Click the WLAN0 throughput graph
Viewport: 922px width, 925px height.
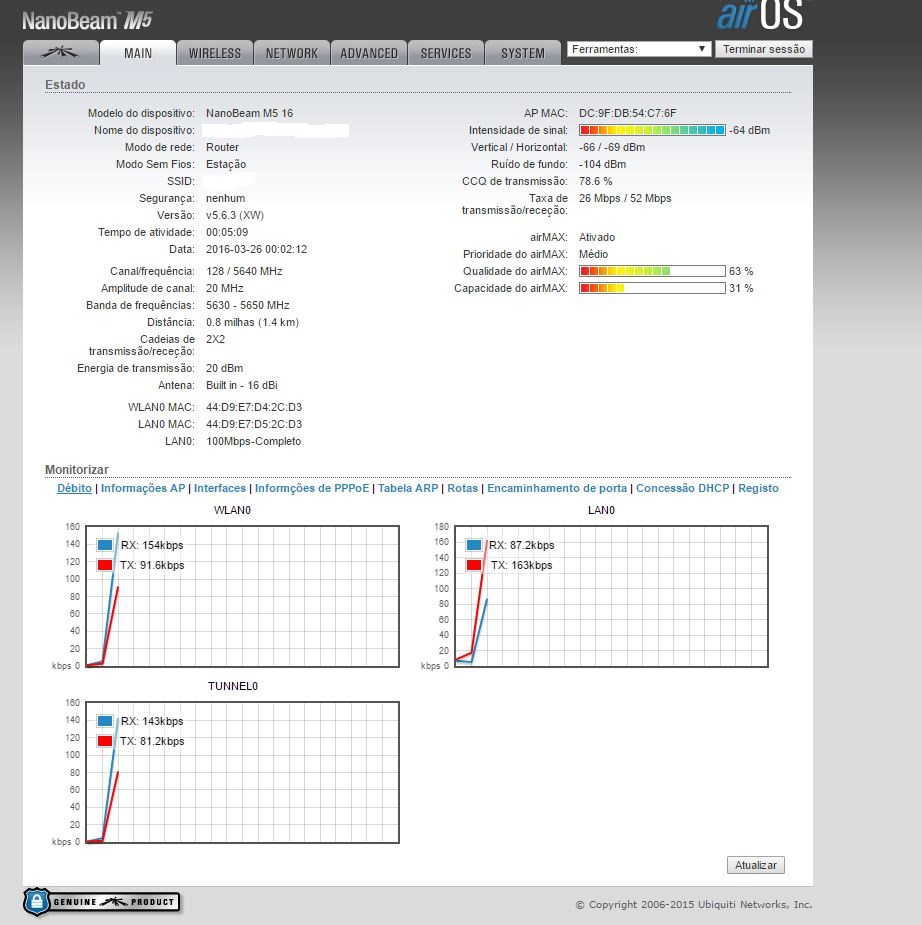coord(242,596)
